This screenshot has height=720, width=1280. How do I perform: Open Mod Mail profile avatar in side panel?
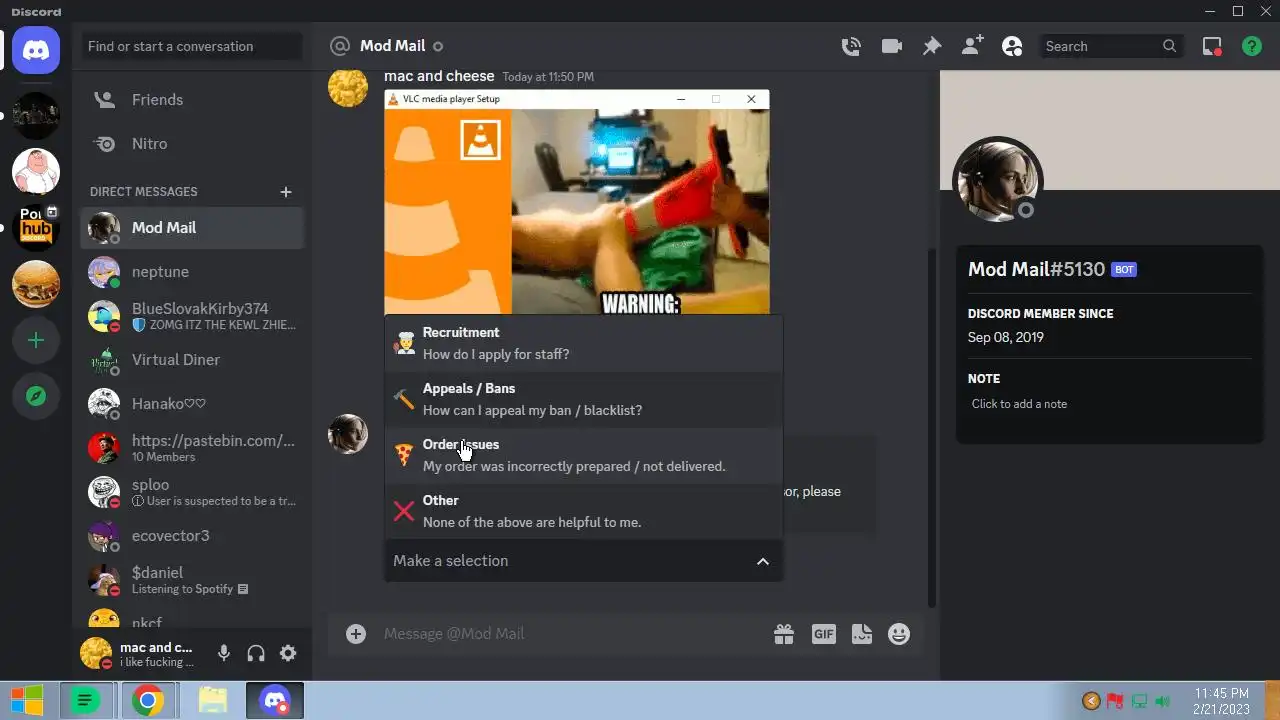coord(998,181)
